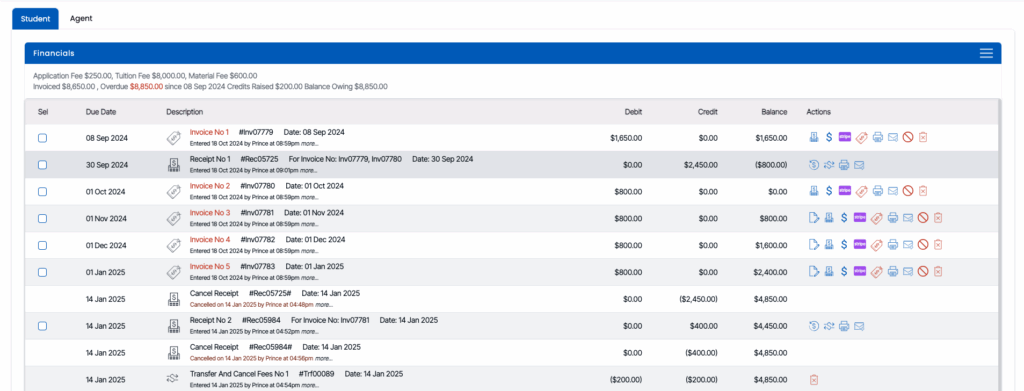Open the Financials panel hamburger menu

coord(986,53)
